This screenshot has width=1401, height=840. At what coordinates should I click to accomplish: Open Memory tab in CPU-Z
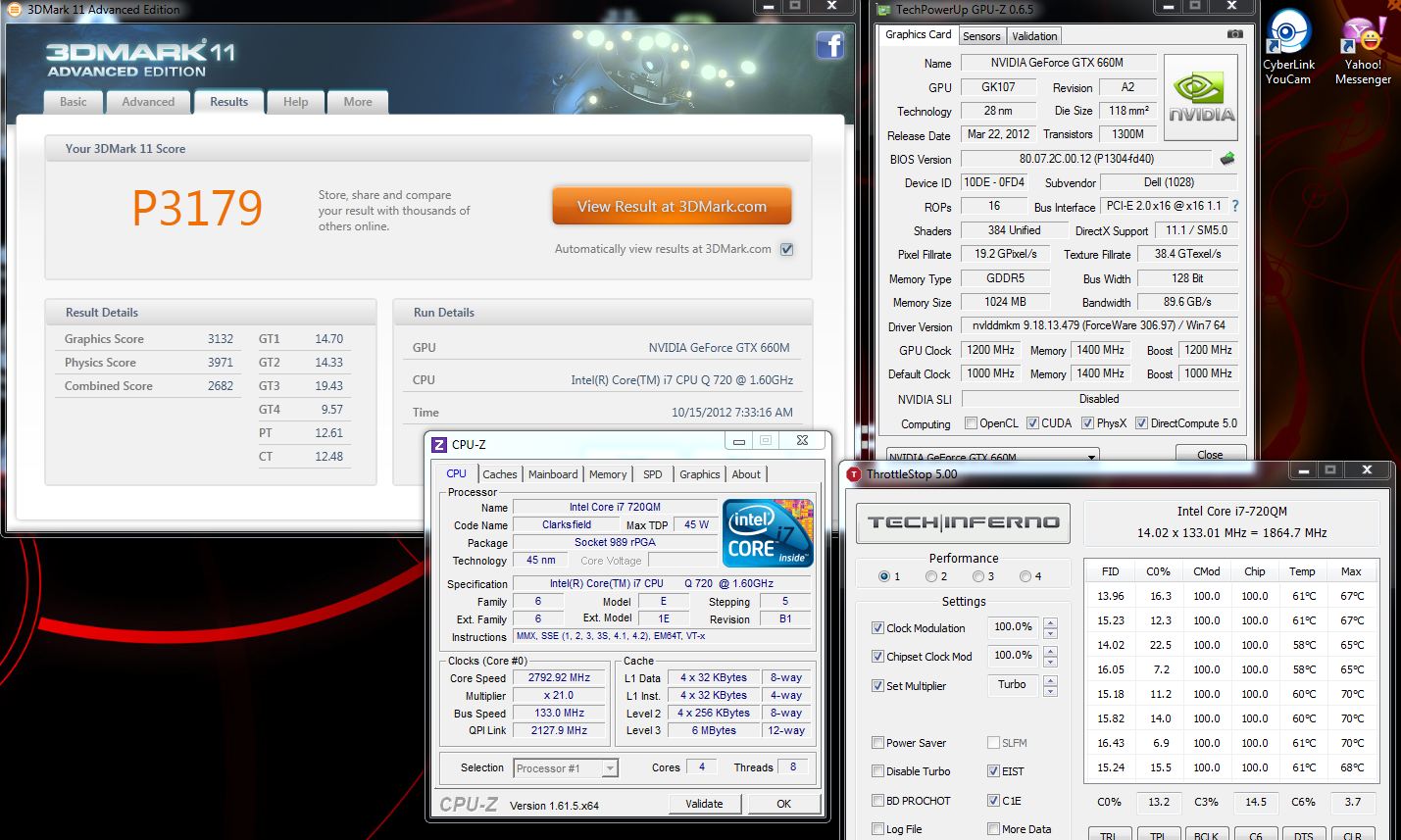(x=608, y=474)
